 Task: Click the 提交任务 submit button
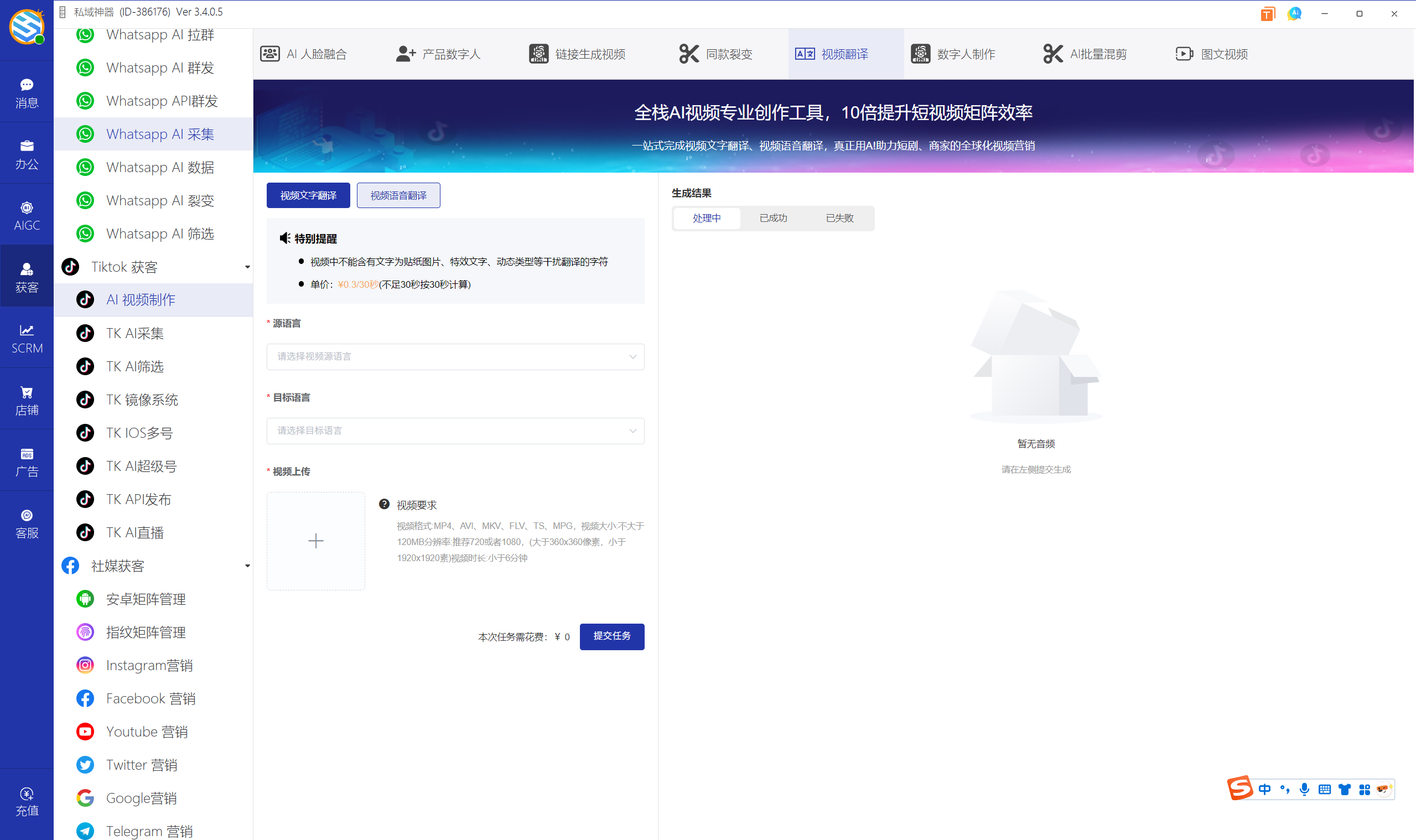pyautogui.click(x=612, y=636)
